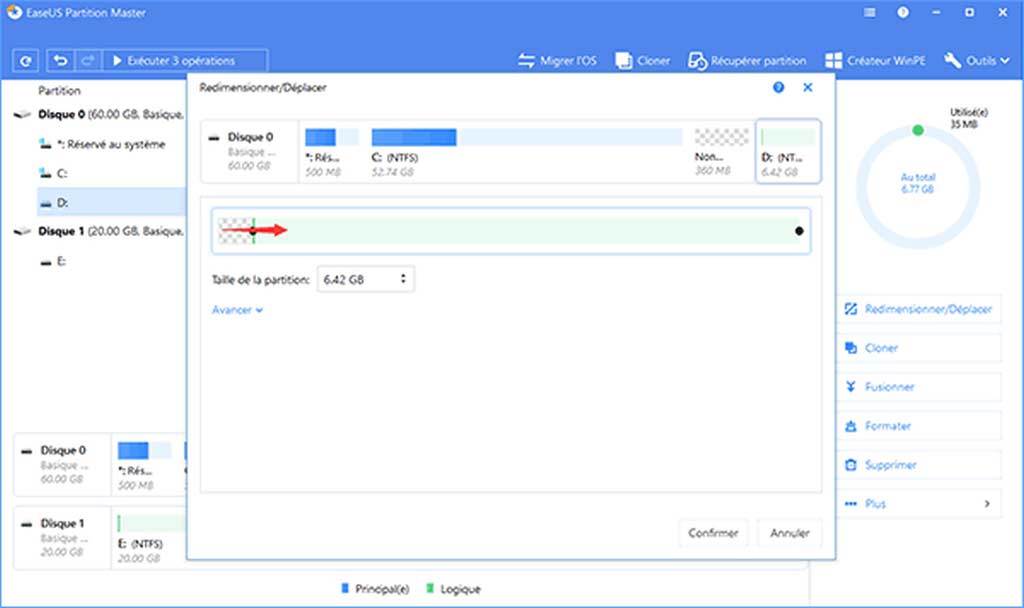Select the unallocated 360 MB block

point(721,153)
